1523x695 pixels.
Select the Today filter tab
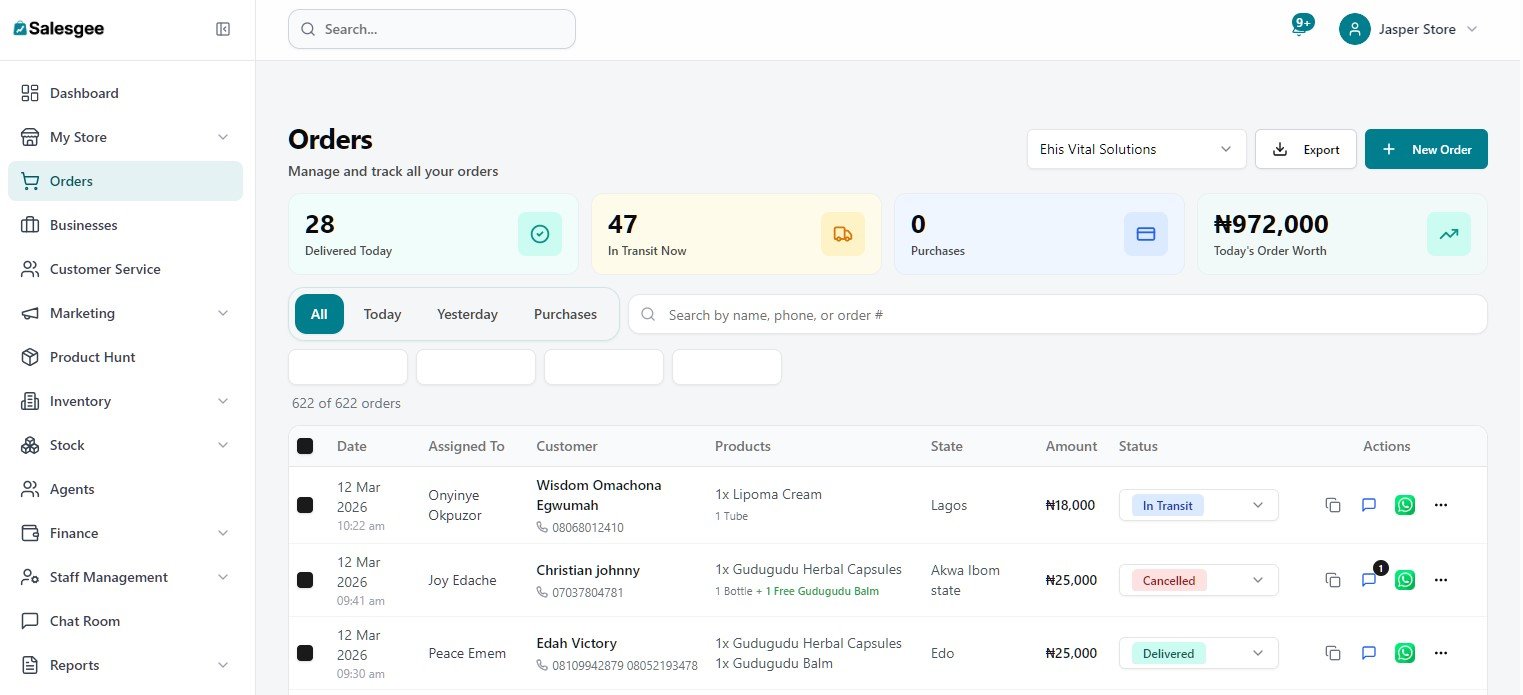[382, 313]
